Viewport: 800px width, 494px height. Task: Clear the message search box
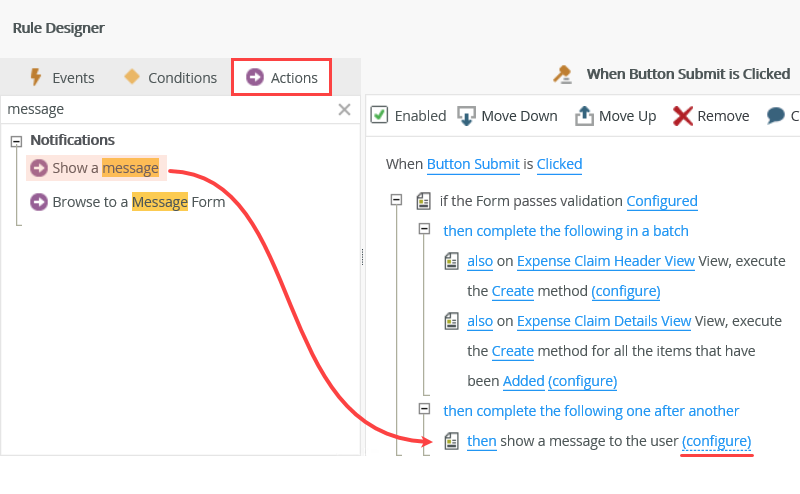coord(344,109)
